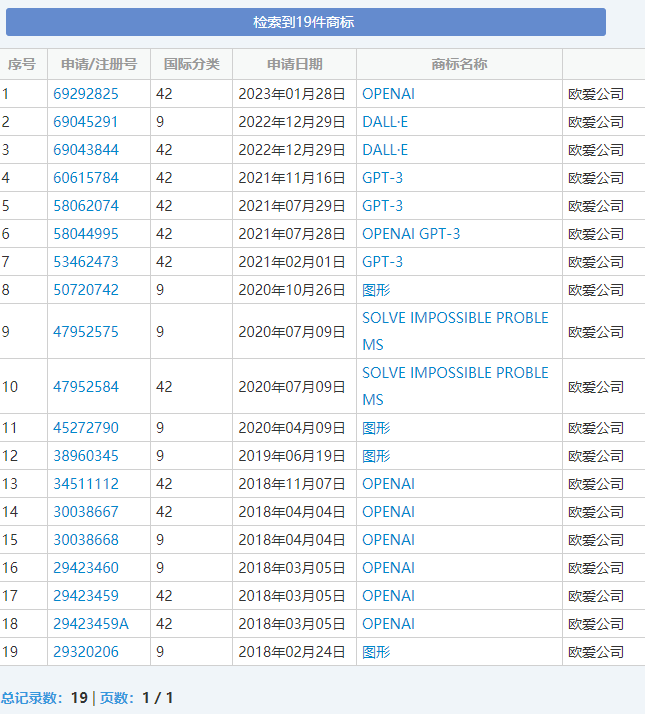The width and height of the screenshot is (645, 714).
Task: Open GPT-3 trademark in row 7
Action: pos(383,262)
